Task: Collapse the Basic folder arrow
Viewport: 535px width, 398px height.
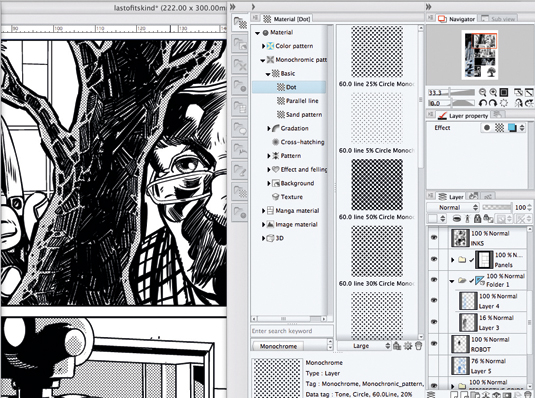Action: point(268,74)
